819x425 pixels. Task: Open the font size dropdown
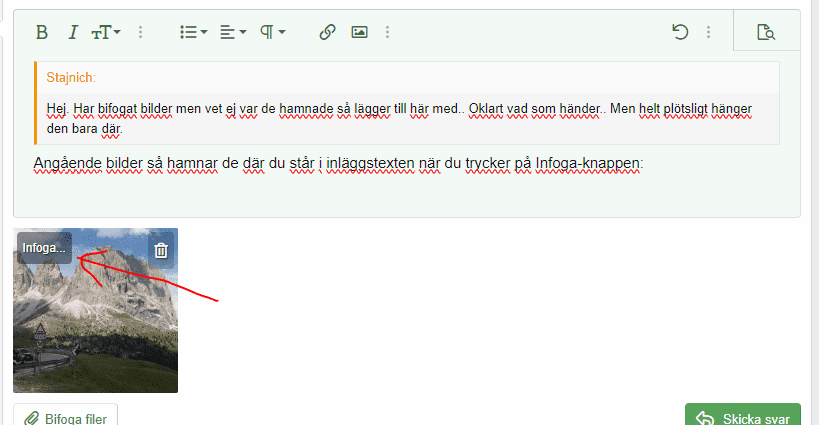106,32
